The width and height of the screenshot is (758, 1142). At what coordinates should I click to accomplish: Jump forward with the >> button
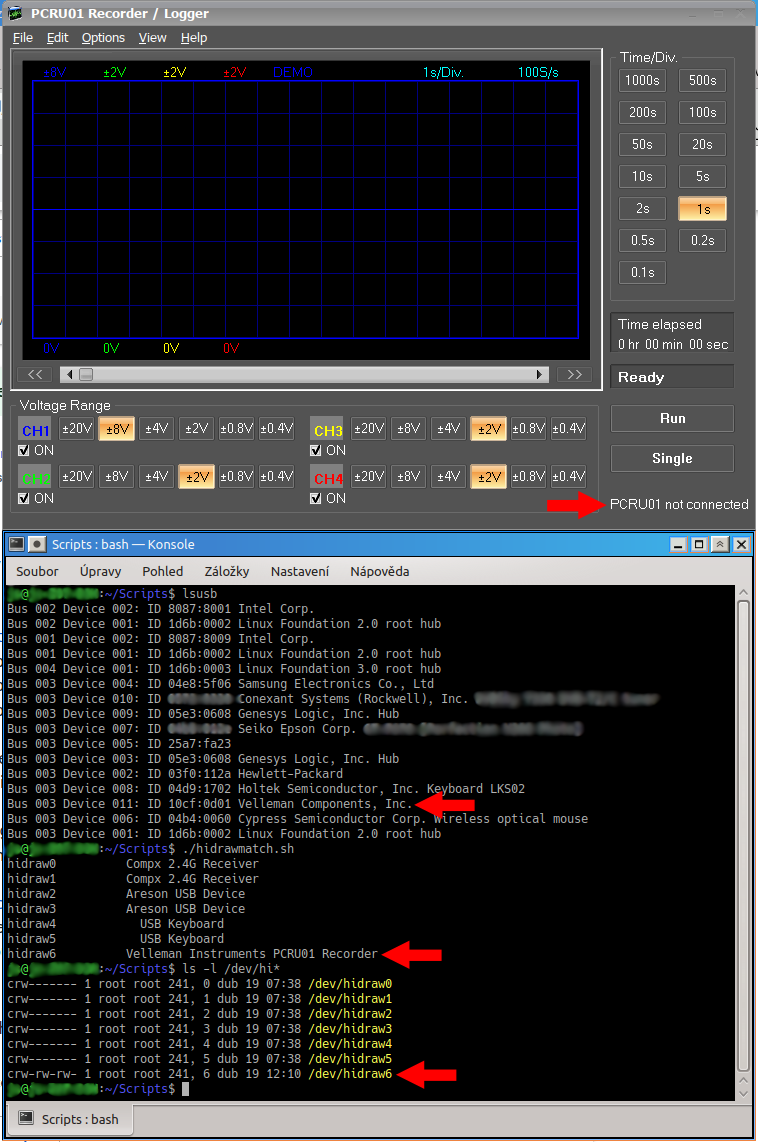[x=575, y=374]
